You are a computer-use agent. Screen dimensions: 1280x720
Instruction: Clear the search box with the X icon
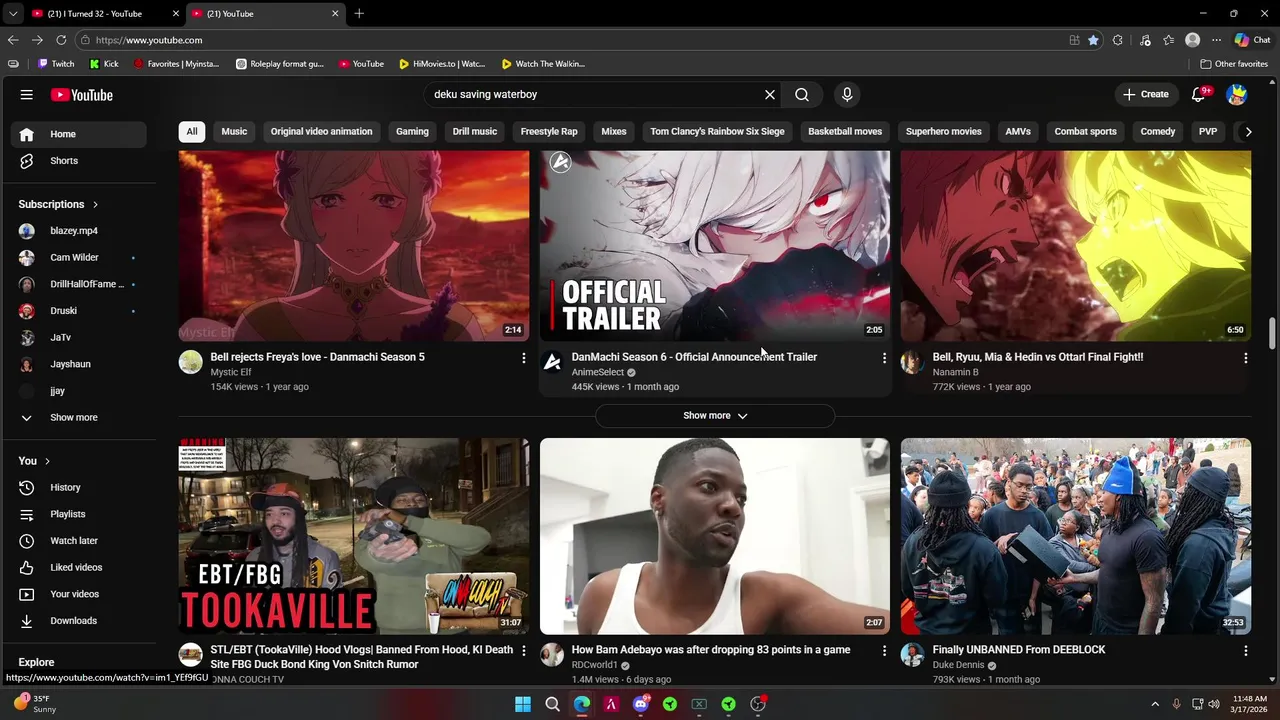coord(770,95)
